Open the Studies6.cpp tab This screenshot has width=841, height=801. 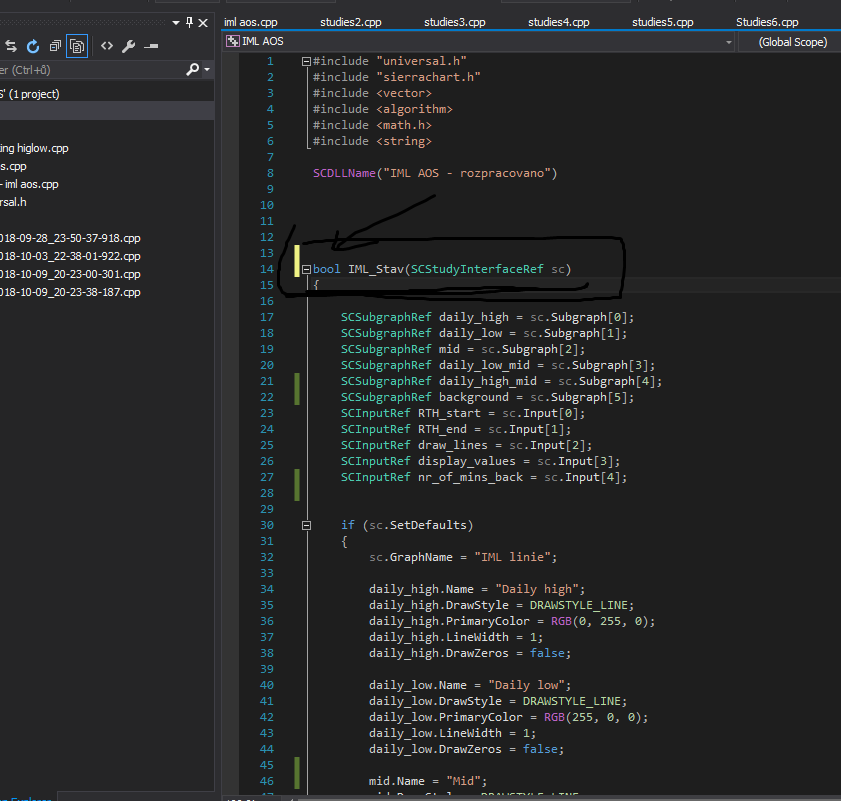coord(767,22)
